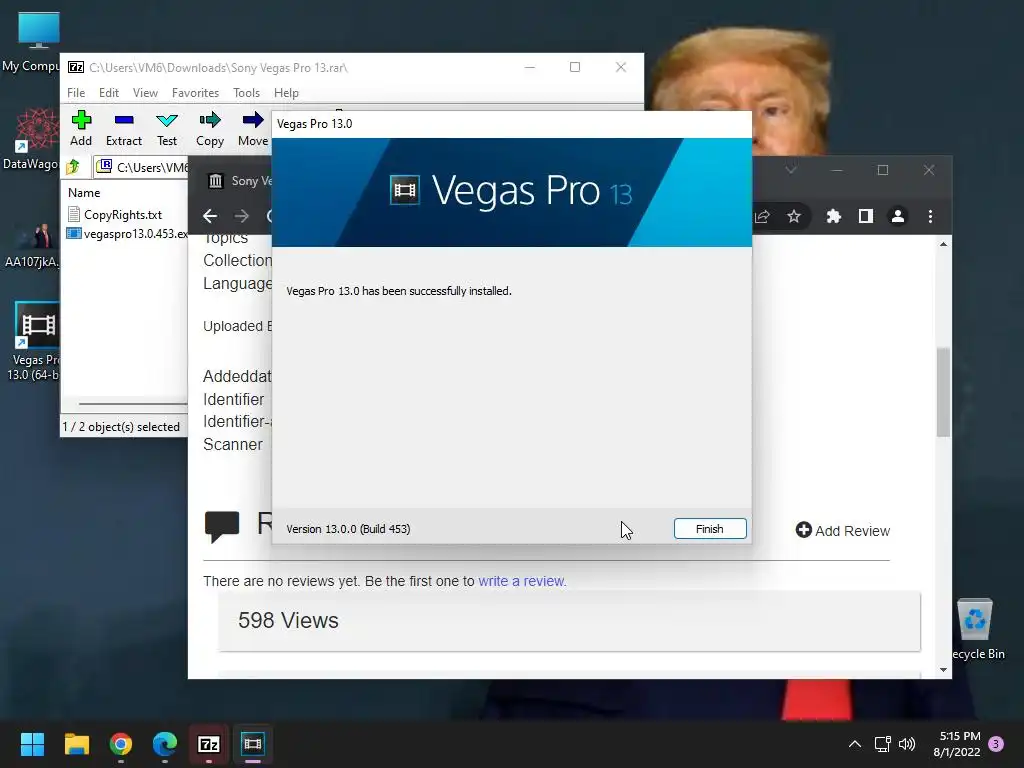1024x768 pixels.
Task: Click the browser page scrollbar thumb
Action: click(943, 392)
